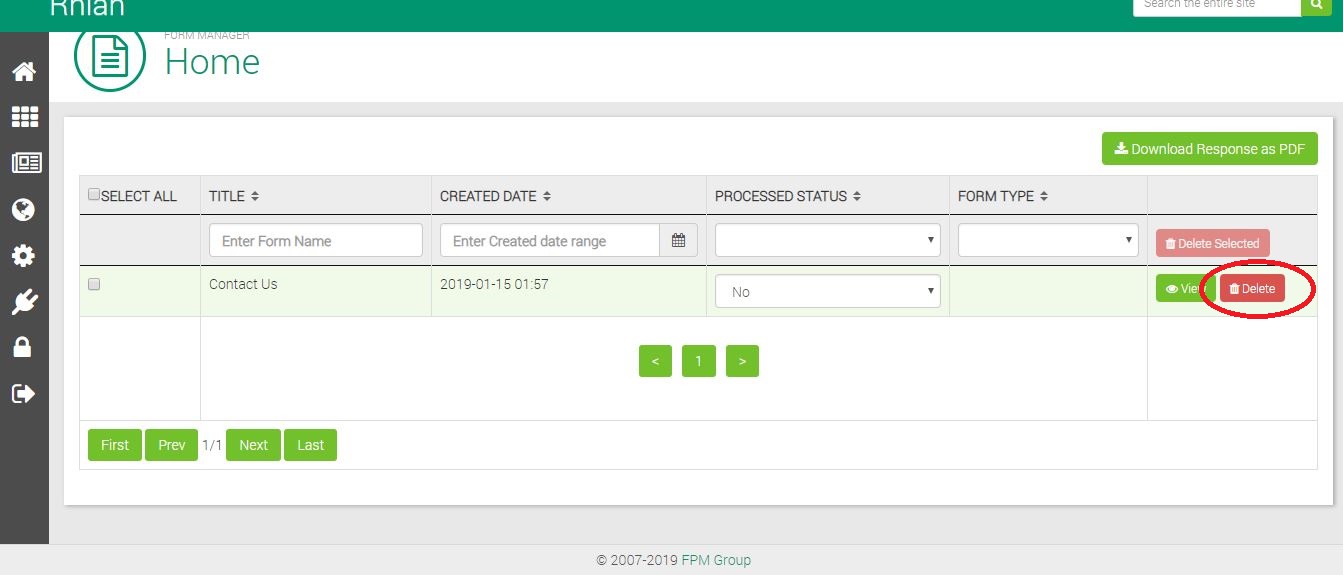Viewport: 1343px width, 575px height.
Task: Tick the Contact Us row checkbox
Action: (x=94, y=284)
